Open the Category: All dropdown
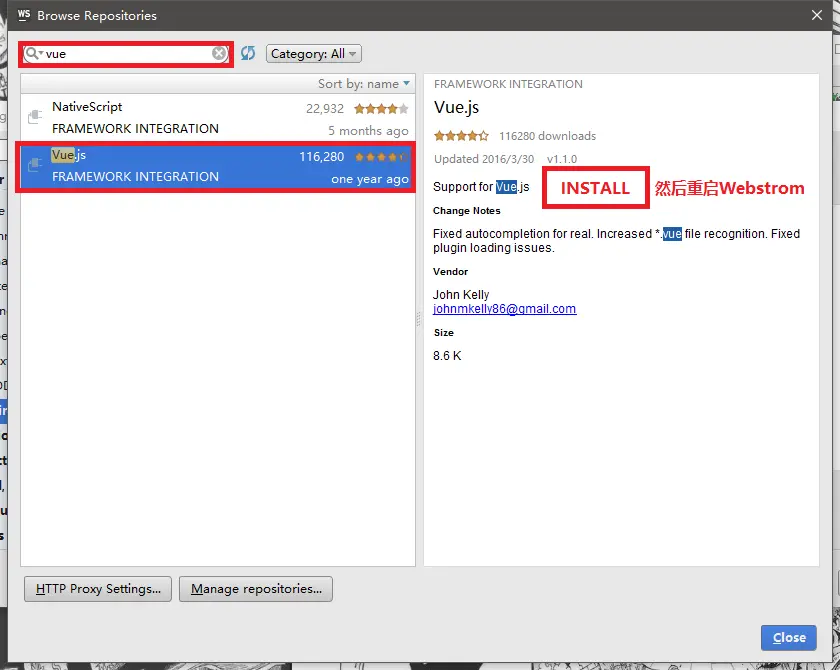The height and width of the screenshot is (670, 840). point(314,54)
